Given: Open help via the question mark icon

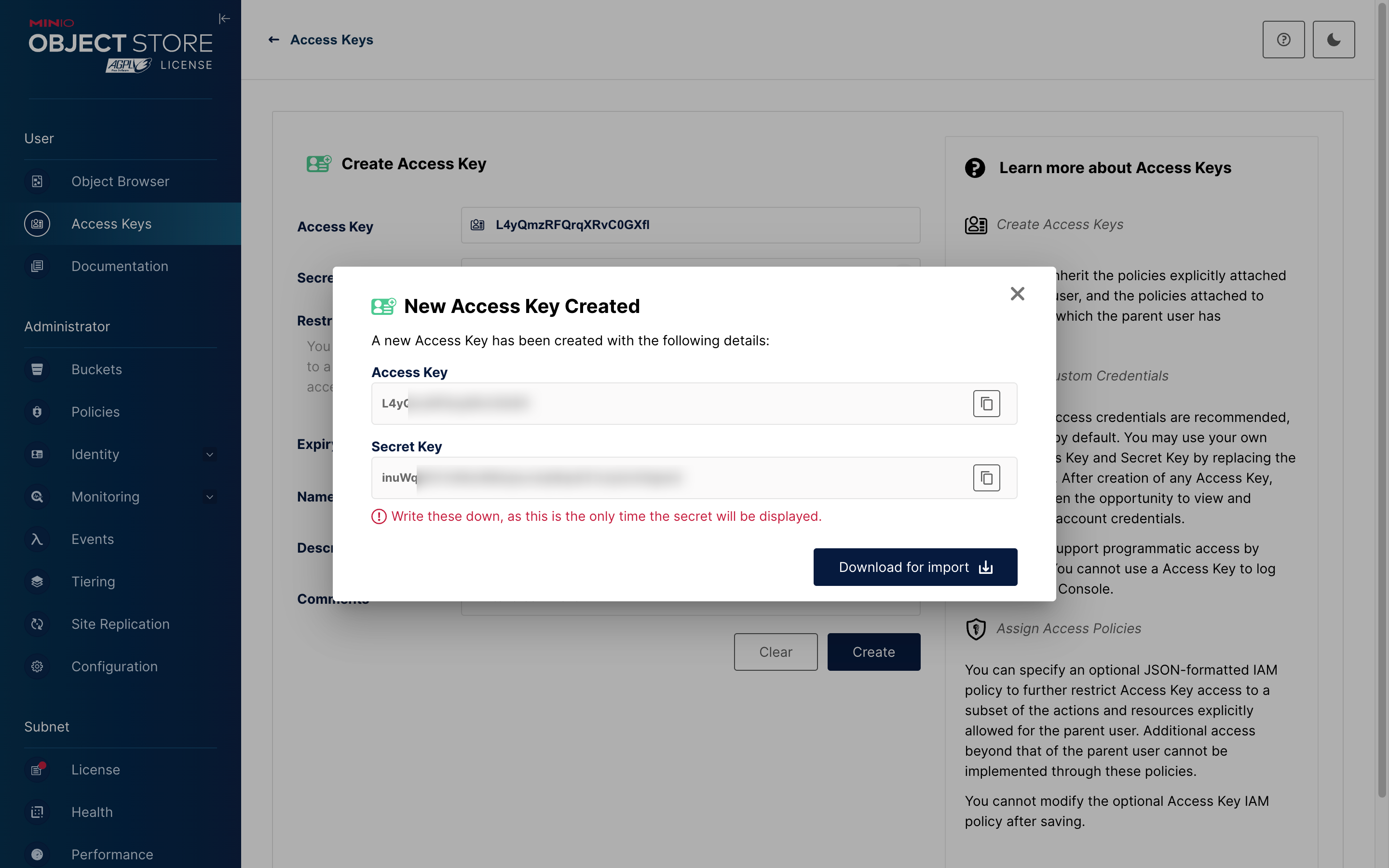Looking at the screenshot, I should (1283, 40).
